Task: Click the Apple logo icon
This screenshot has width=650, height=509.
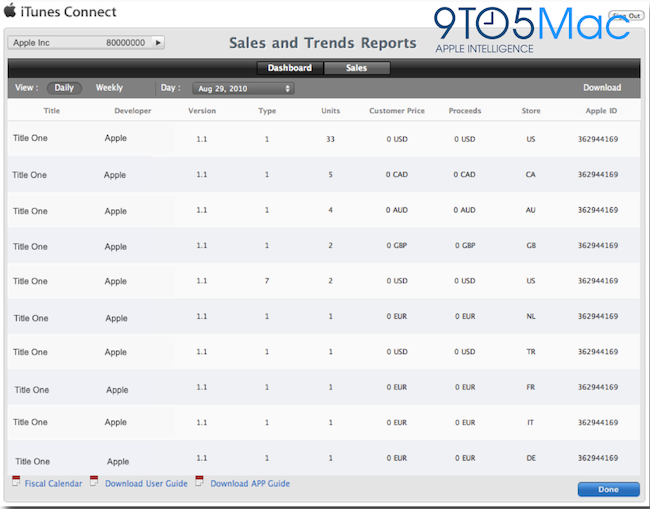Action: pyautogui.click(x=10, y=10)
